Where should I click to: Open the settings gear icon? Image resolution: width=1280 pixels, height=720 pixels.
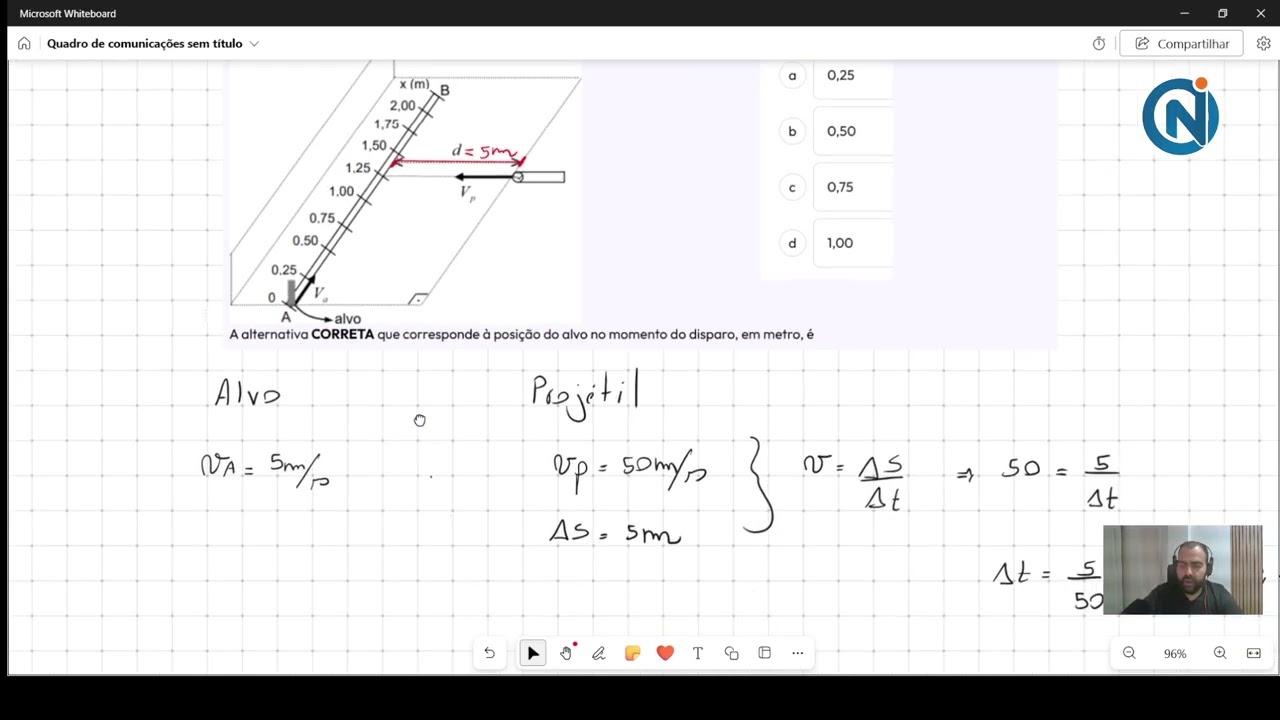1264,44
